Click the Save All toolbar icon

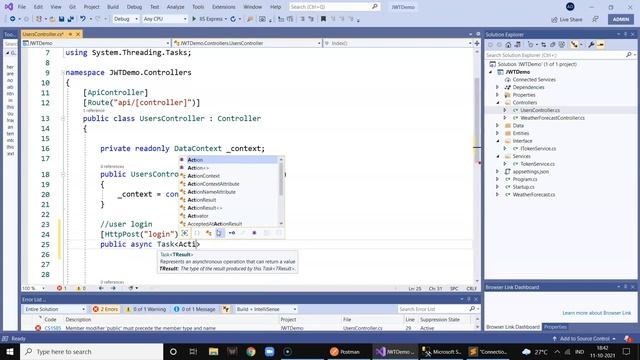pos(71,19)
